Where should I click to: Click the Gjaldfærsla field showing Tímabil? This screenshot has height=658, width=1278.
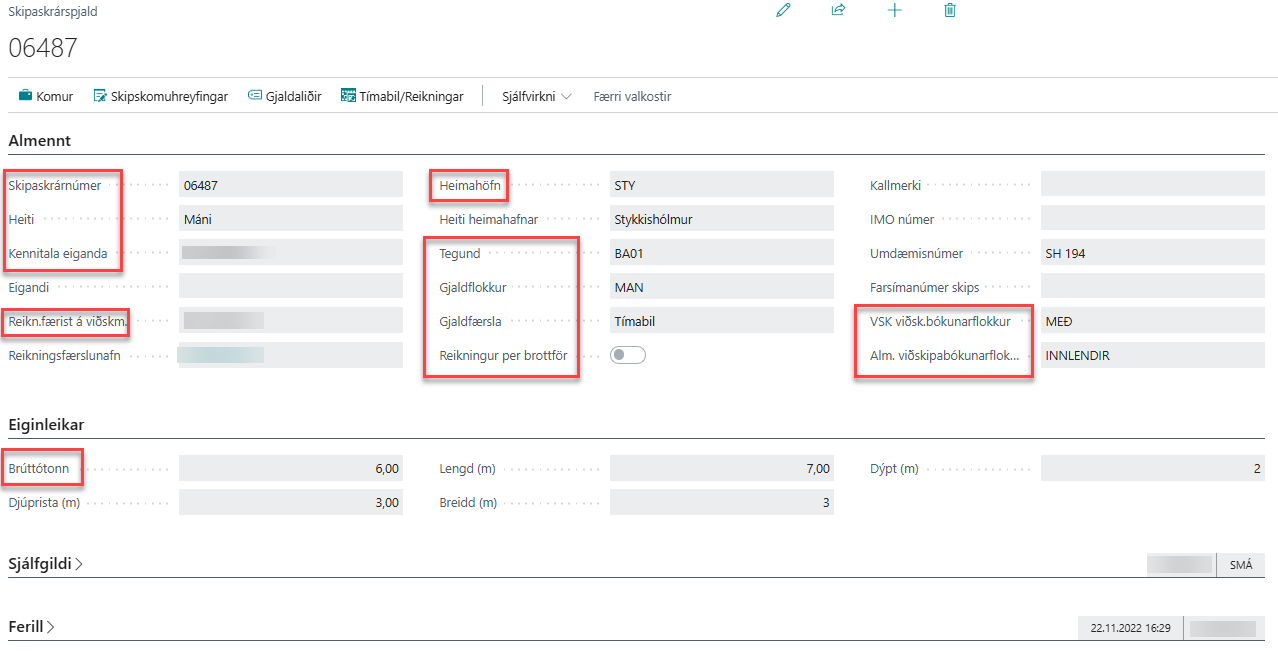click(721, 321)
